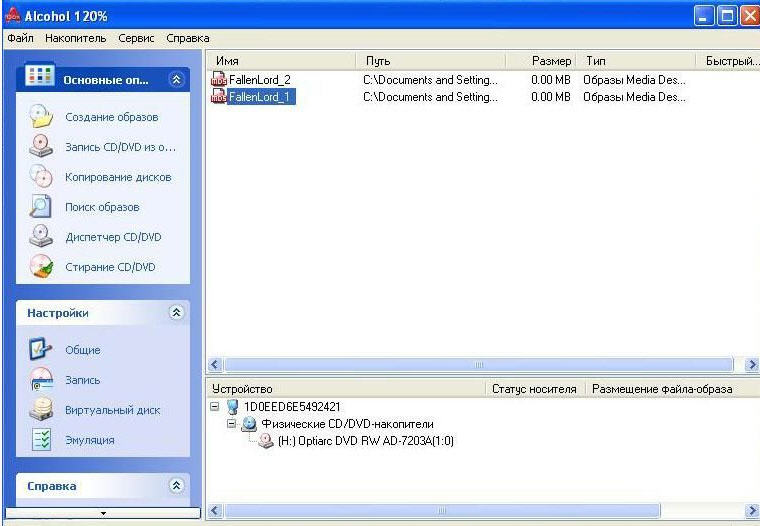Open Копирование дисков link
The width and height of the screenshot is (760, 526).
(x=118, y=177)
